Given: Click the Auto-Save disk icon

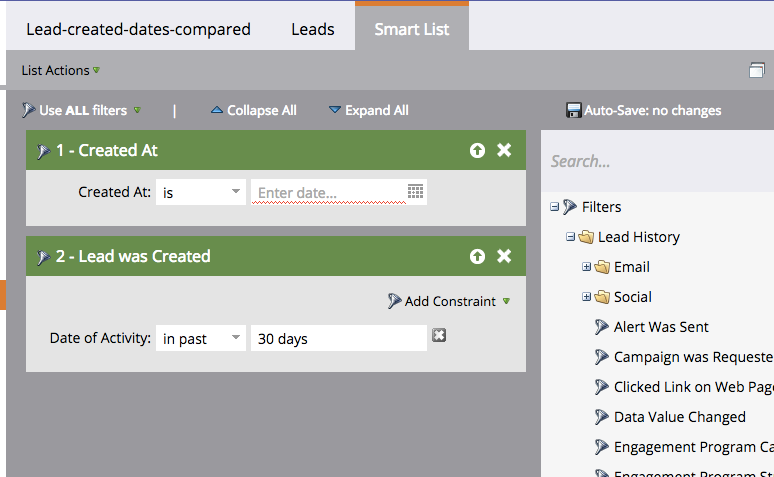Looking at the screenshot, I should click(573, 110).
